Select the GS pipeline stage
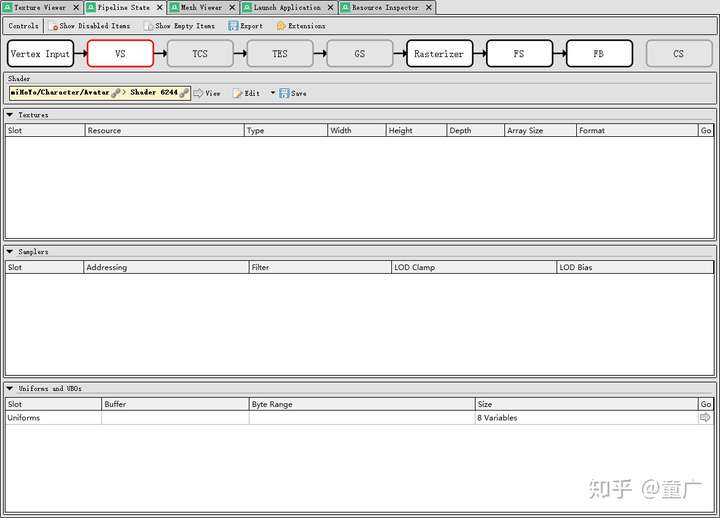The height and width of the screenshot is (518, 720). [360, 54]
